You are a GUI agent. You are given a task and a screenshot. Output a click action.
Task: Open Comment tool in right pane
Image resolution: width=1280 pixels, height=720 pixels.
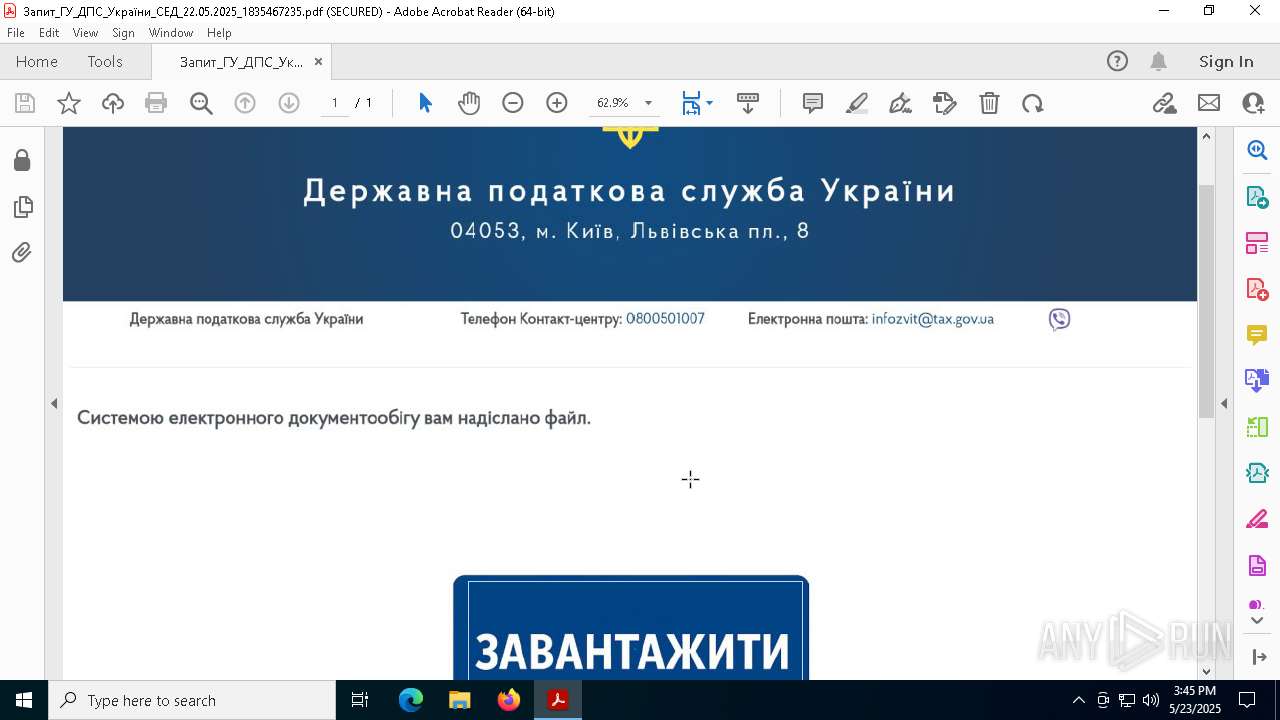(1257, 334)
